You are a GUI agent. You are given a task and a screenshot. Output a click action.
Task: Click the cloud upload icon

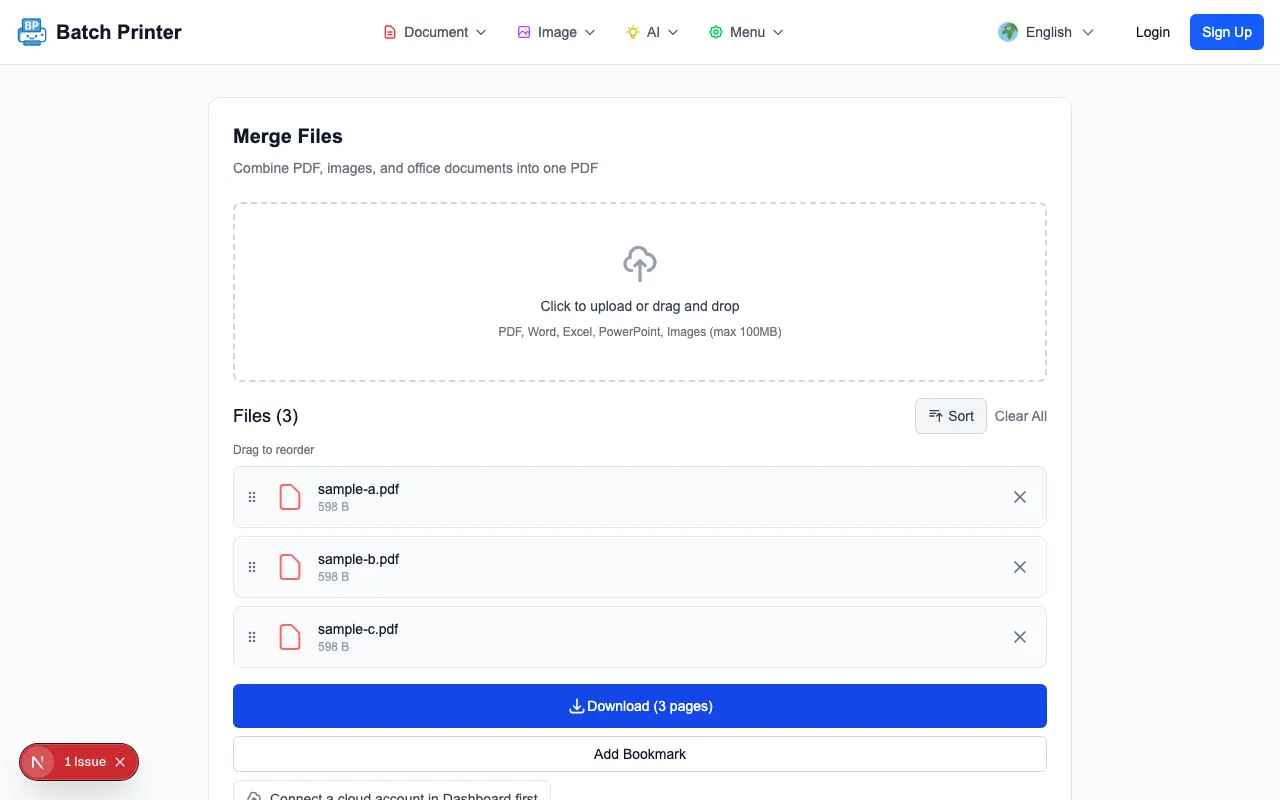[x=640, y=264]
